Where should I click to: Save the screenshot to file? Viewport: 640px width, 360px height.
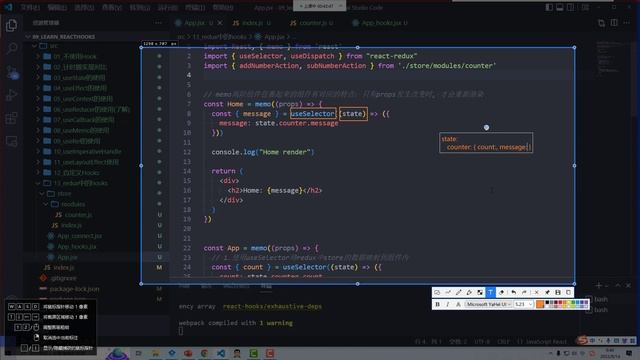[x=558, y=292]
